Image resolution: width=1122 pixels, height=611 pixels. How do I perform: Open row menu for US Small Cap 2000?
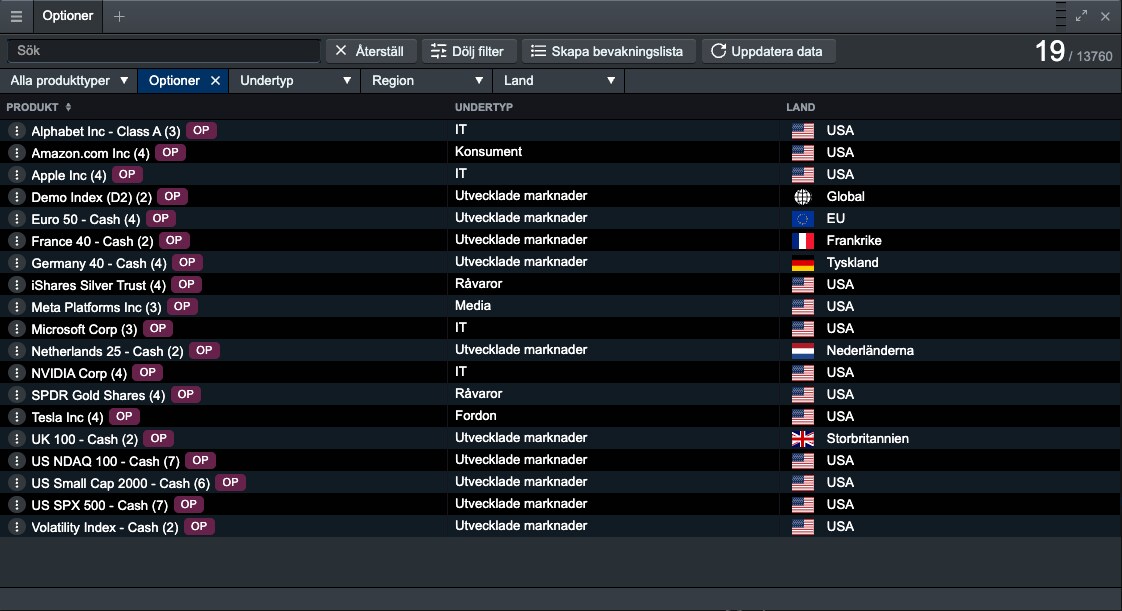16,483
